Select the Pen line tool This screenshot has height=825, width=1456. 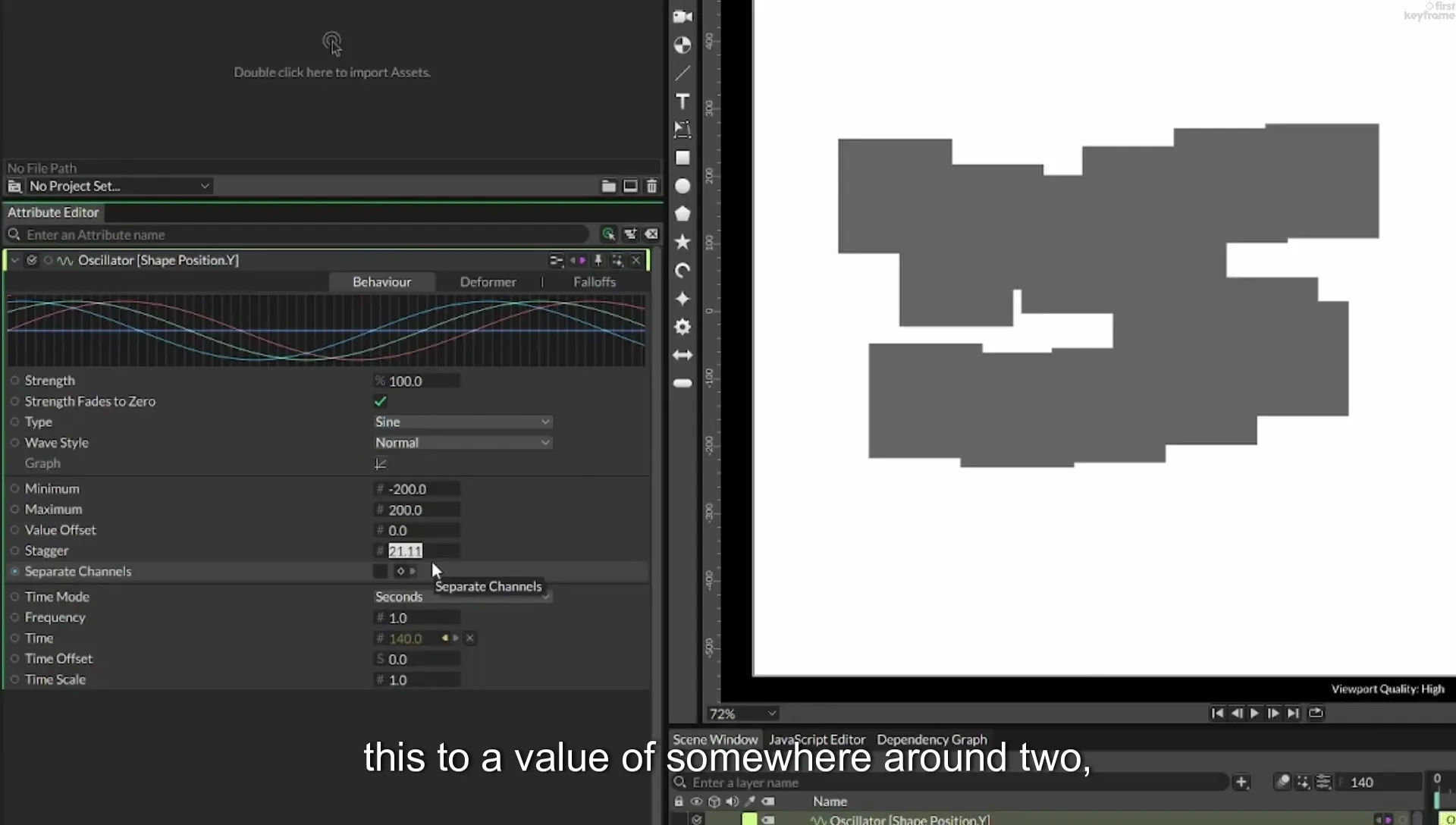tap(682, 74)
